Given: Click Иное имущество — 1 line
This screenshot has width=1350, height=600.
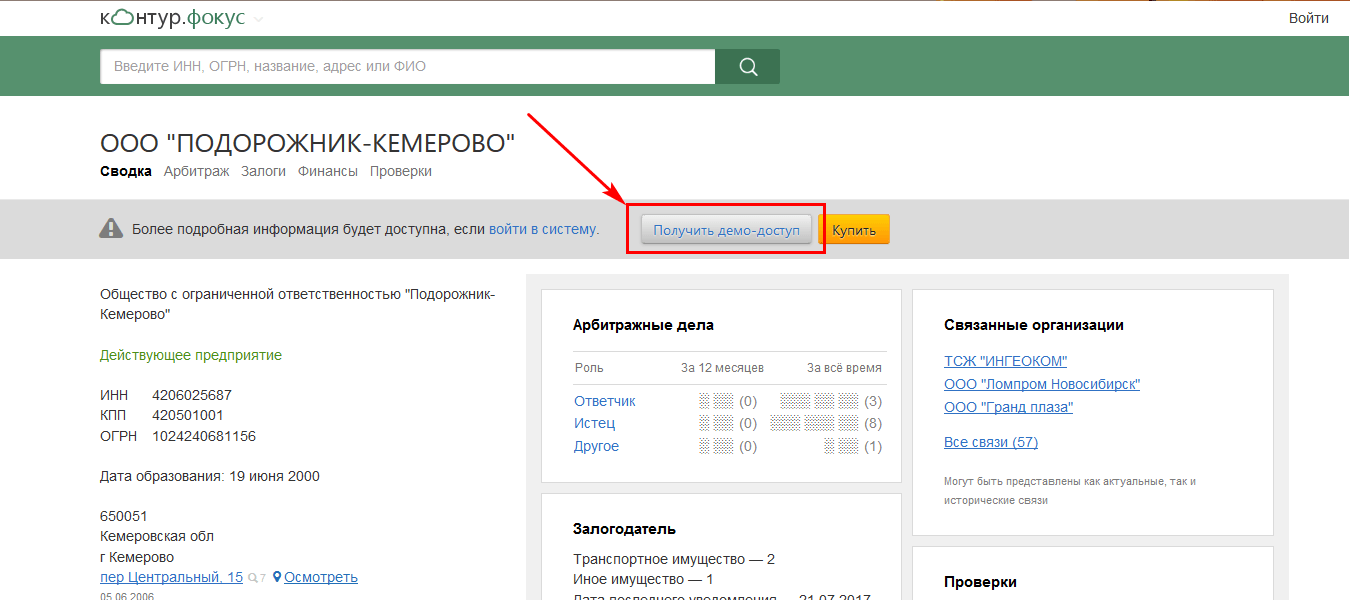Looking at the screenshot, I should 643,579.
